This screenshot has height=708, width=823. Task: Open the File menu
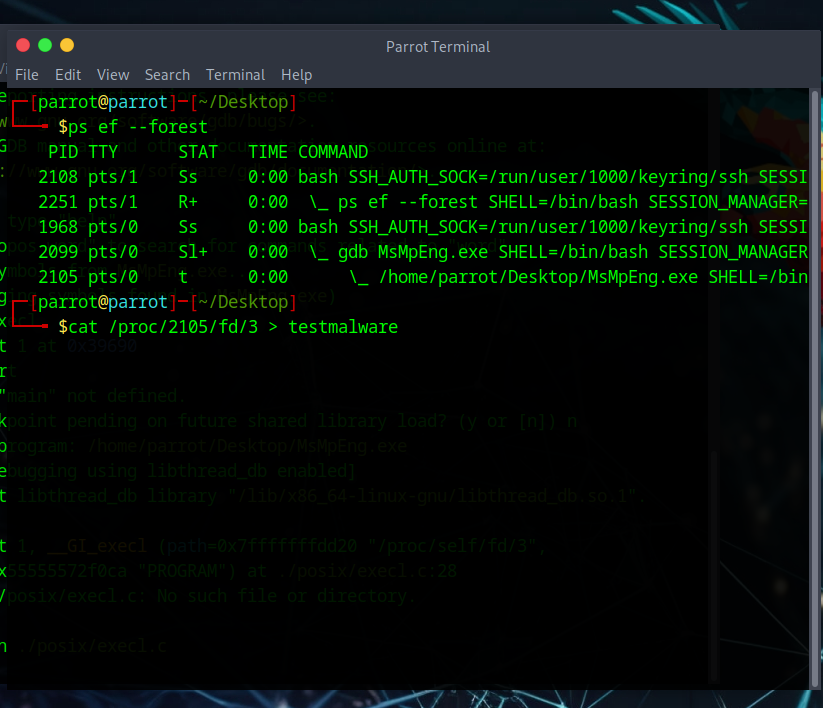point(27,75)
